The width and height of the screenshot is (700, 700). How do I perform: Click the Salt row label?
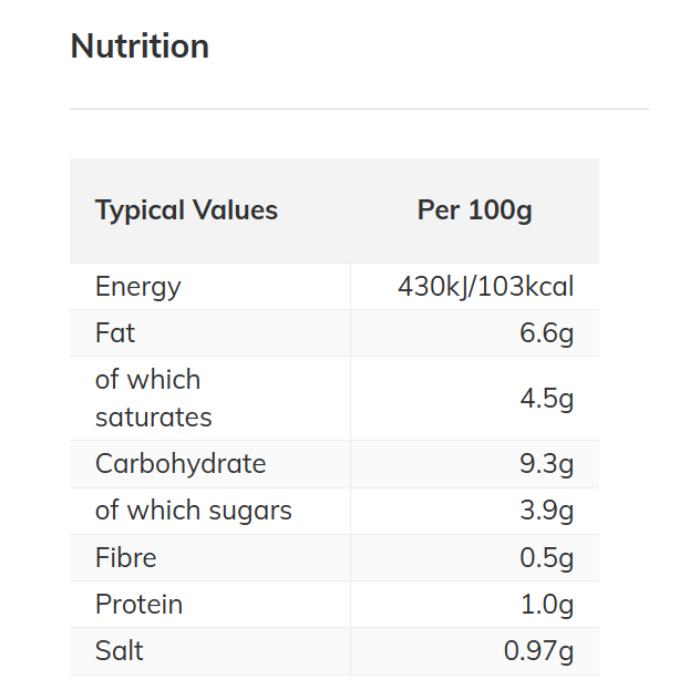point(119,651)
